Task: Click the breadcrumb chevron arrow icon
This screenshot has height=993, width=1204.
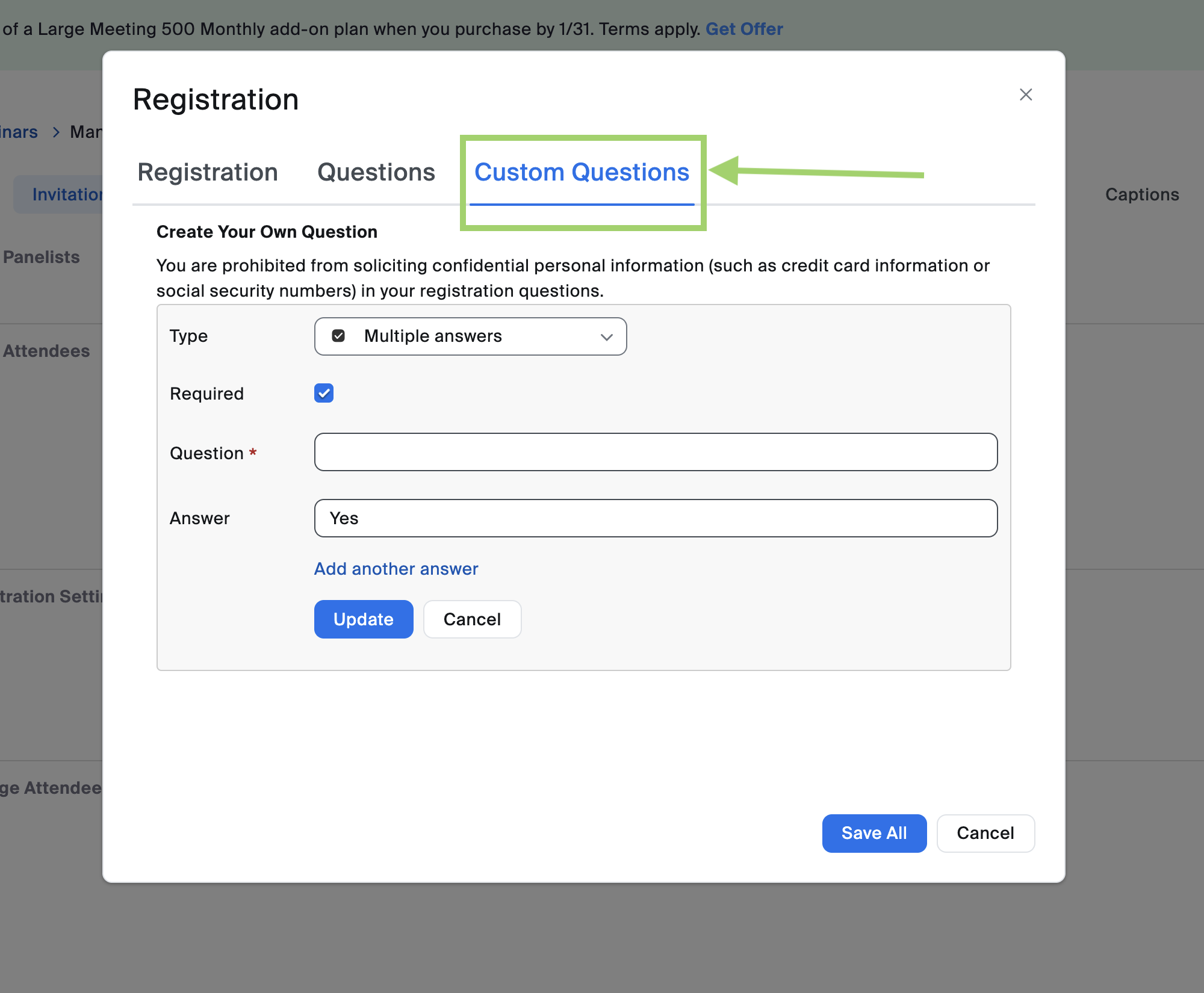Action: tap(56, 132)
